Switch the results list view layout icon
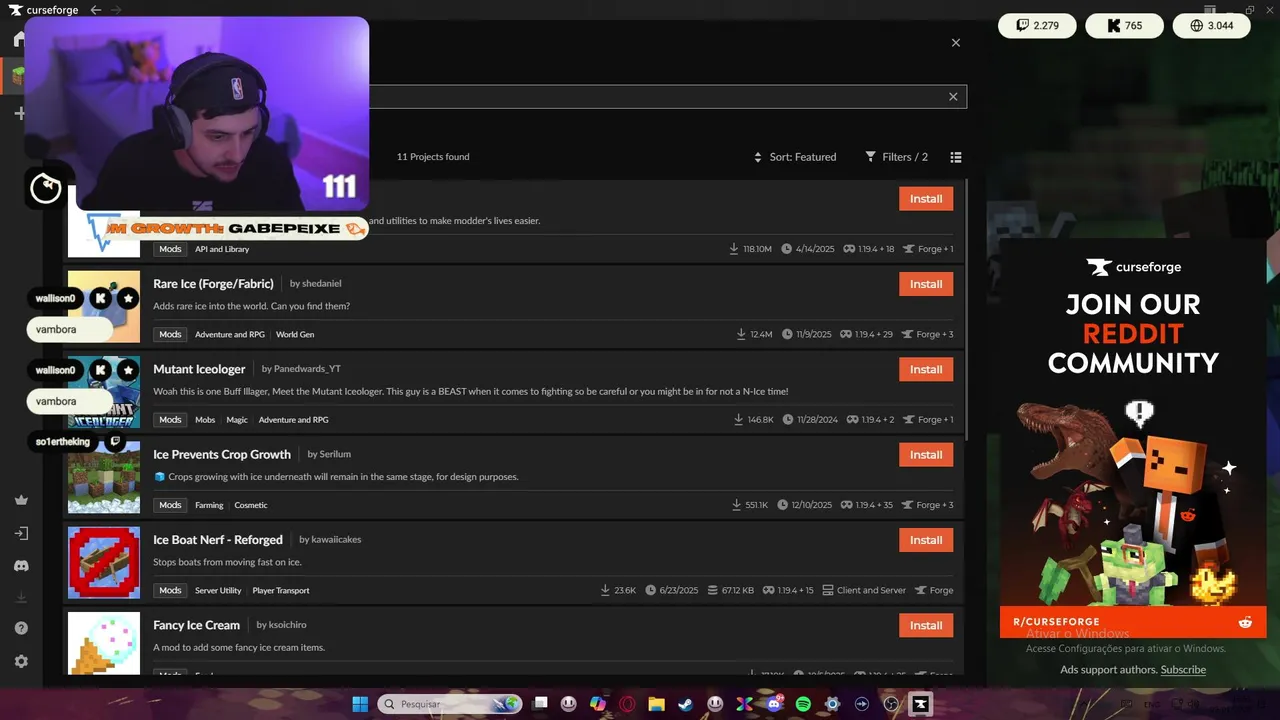The width and height of the screenshot is (1280, 720). coord(956,157)
